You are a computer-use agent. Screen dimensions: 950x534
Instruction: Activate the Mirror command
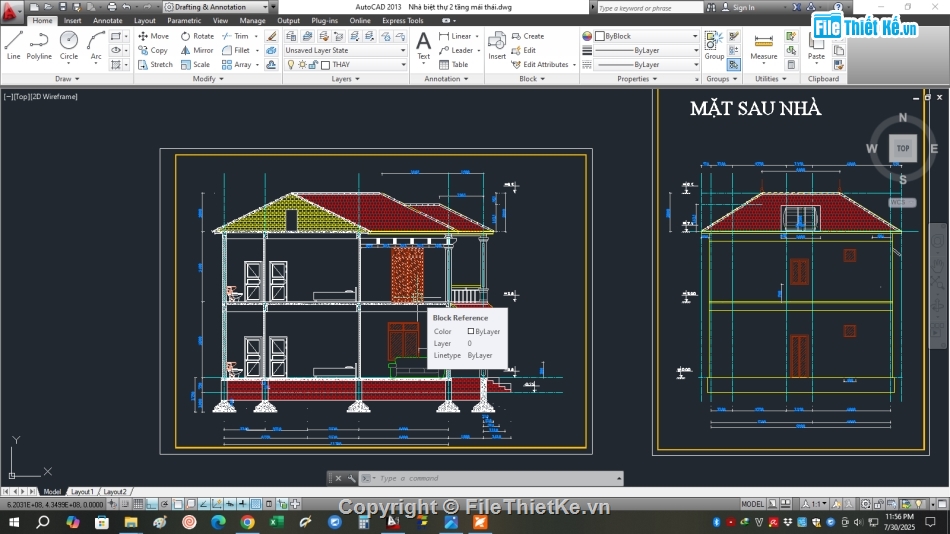click(197, 50)
